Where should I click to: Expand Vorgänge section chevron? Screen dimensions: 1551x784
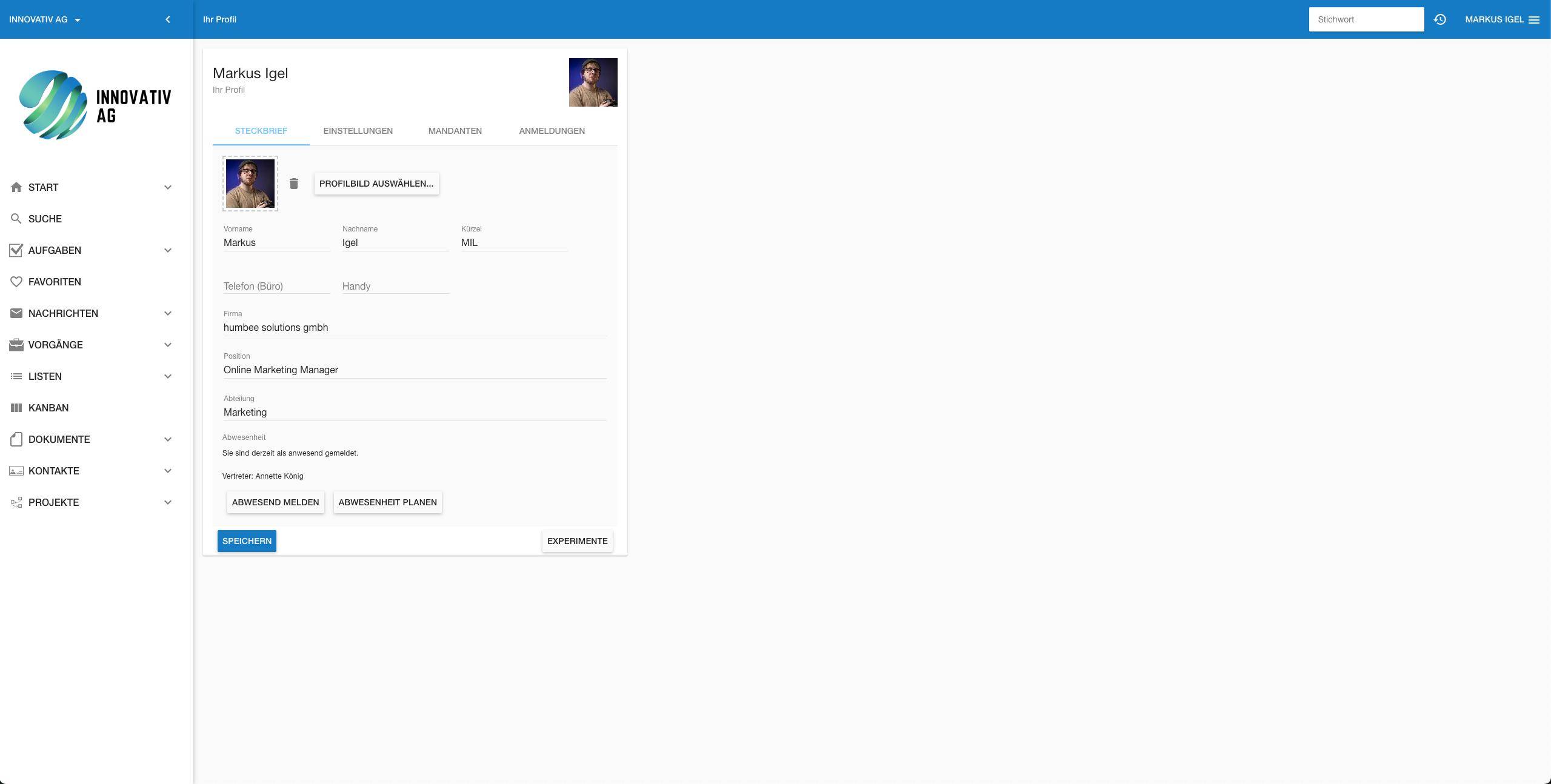[x=168, y=345]
